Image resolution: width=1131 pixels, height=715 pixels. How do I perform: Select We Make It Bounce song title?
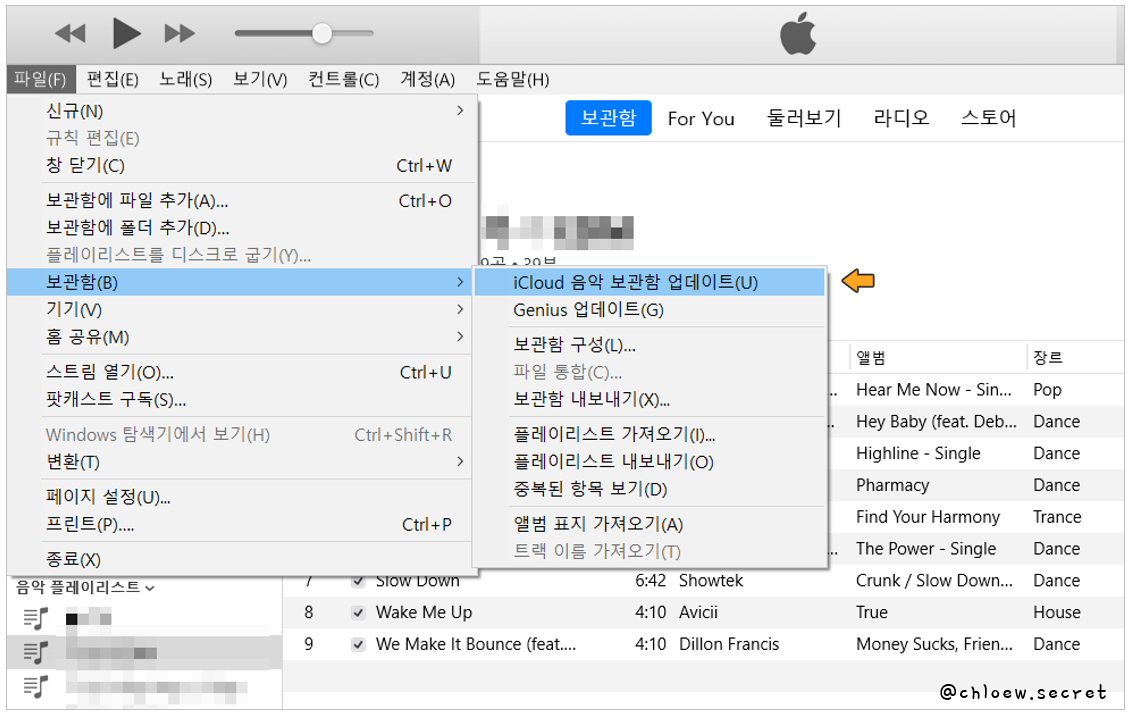tap(476, 644)
